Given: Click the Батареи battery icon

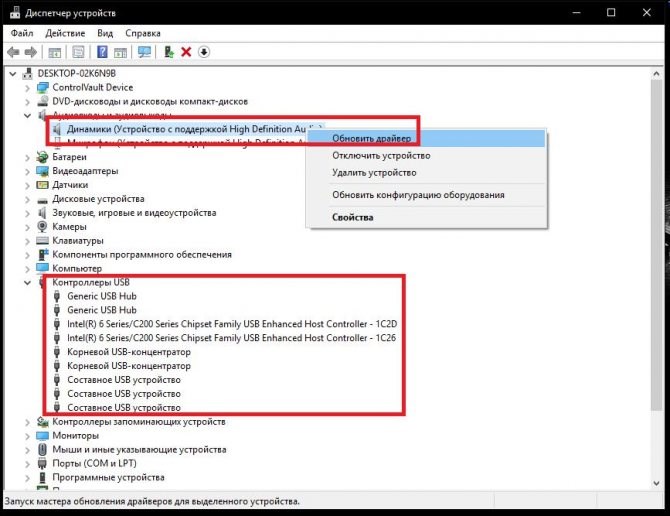Looking at the screenshot, I should pos(42,157).
